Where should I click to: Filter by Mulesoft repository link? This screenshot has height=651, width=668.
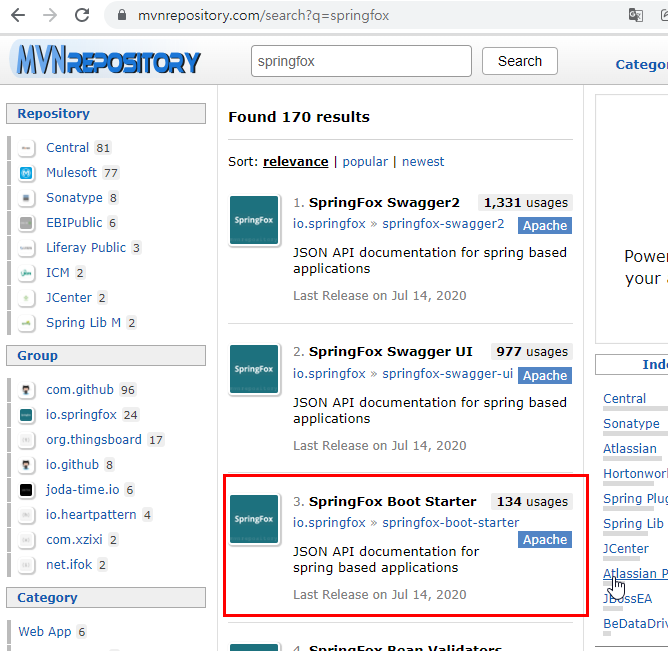tap(71, 173)
